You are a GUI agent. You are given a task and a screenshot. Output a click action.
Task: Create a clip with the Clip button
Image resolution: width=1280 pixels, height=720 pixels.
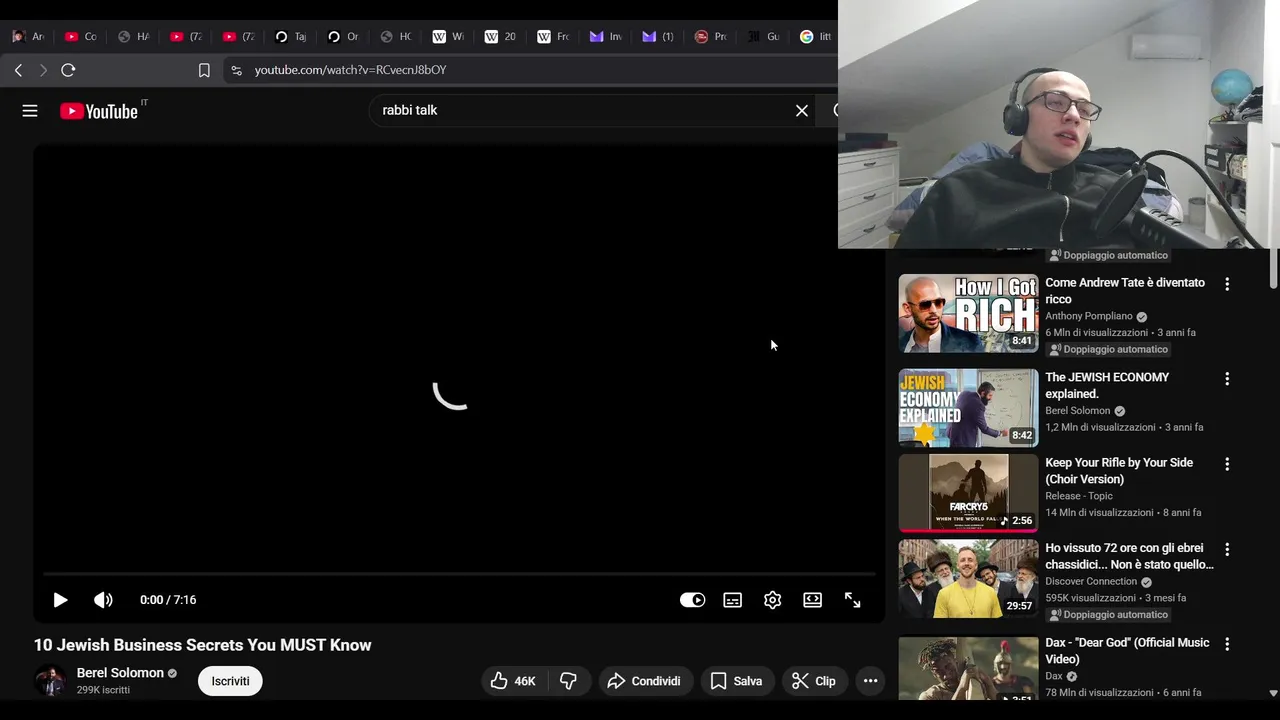click(x=814, y=681)
